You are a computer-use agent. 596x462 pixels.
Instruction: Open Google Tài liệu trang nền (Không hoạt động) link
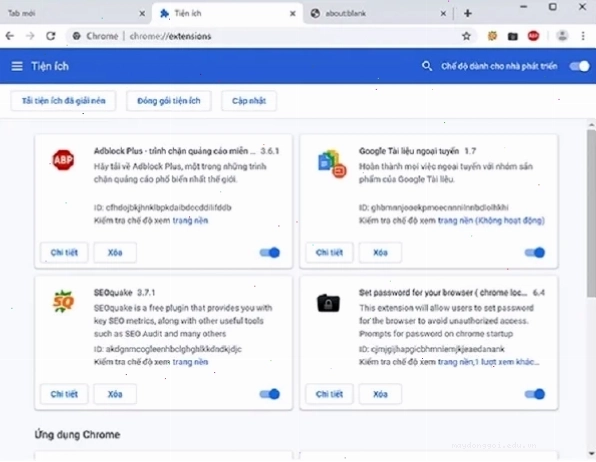click(x=491, y=221)
